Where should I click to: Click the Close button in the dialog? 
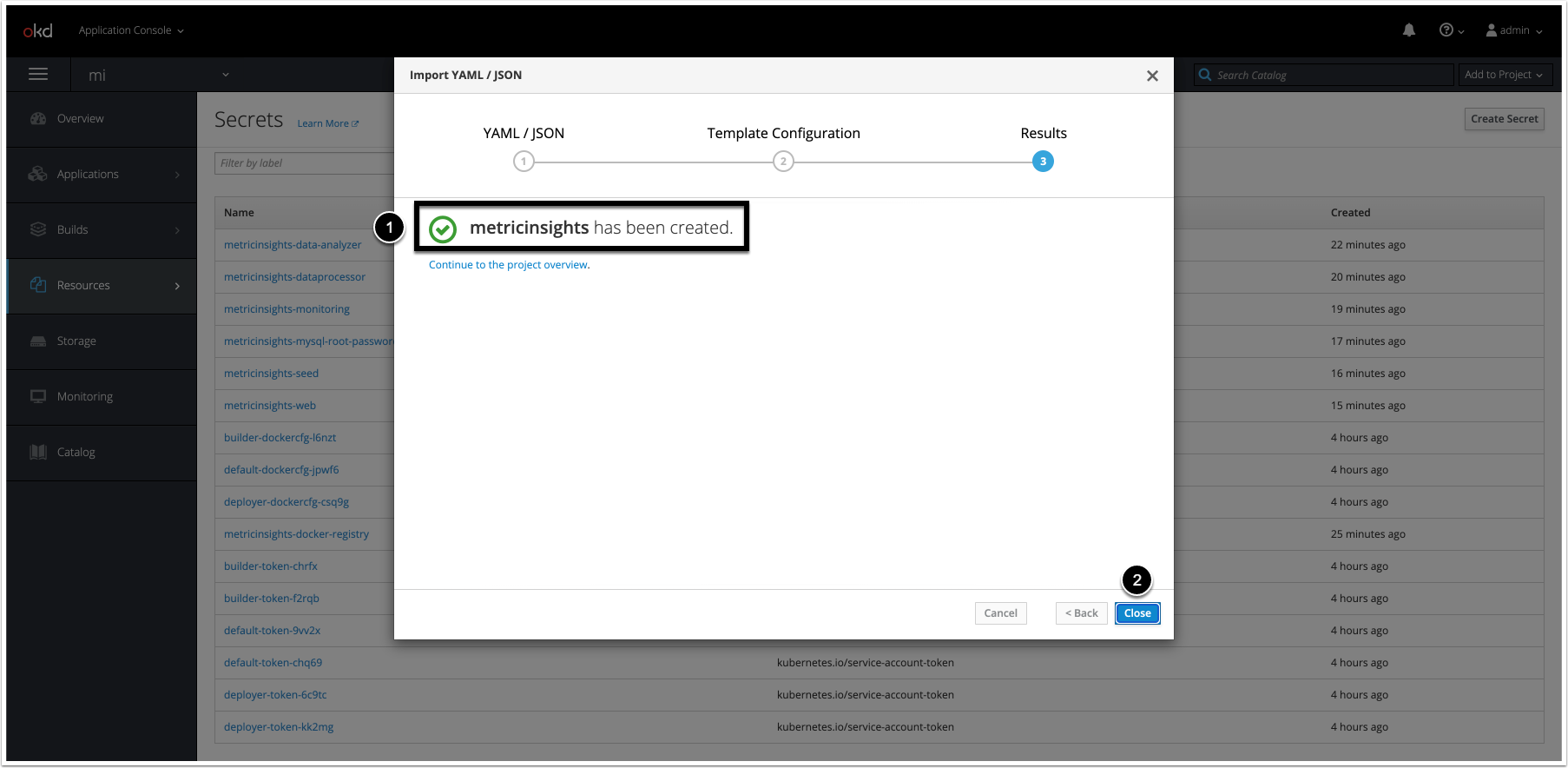[x=1137, y=613]
